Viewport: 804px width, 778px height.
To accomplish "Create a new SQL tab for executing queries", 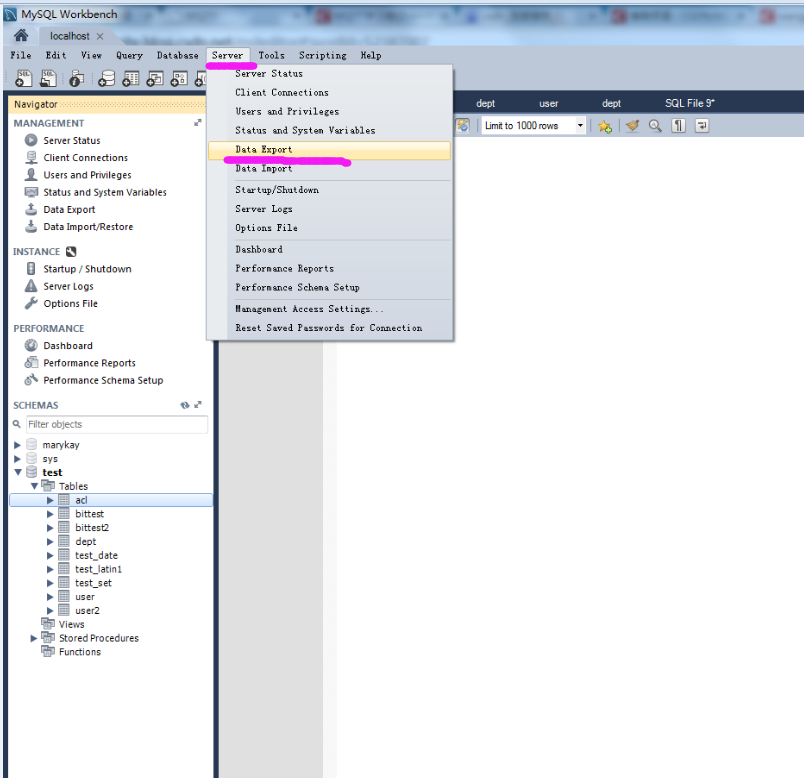I will click(x=22, y=78).
